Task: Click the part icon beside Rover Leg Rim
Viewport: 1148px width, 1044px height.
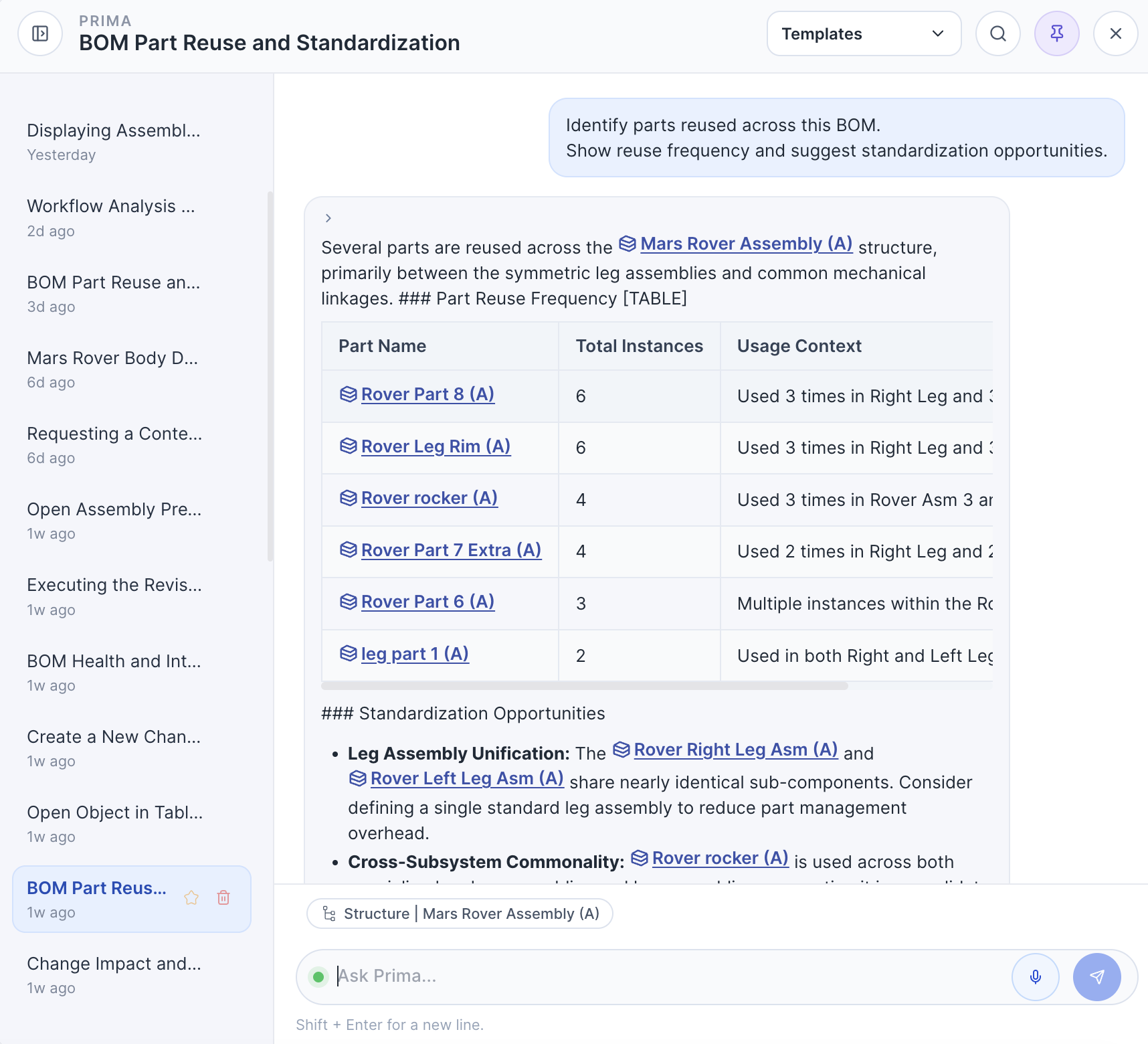Action: pos(348,446)
